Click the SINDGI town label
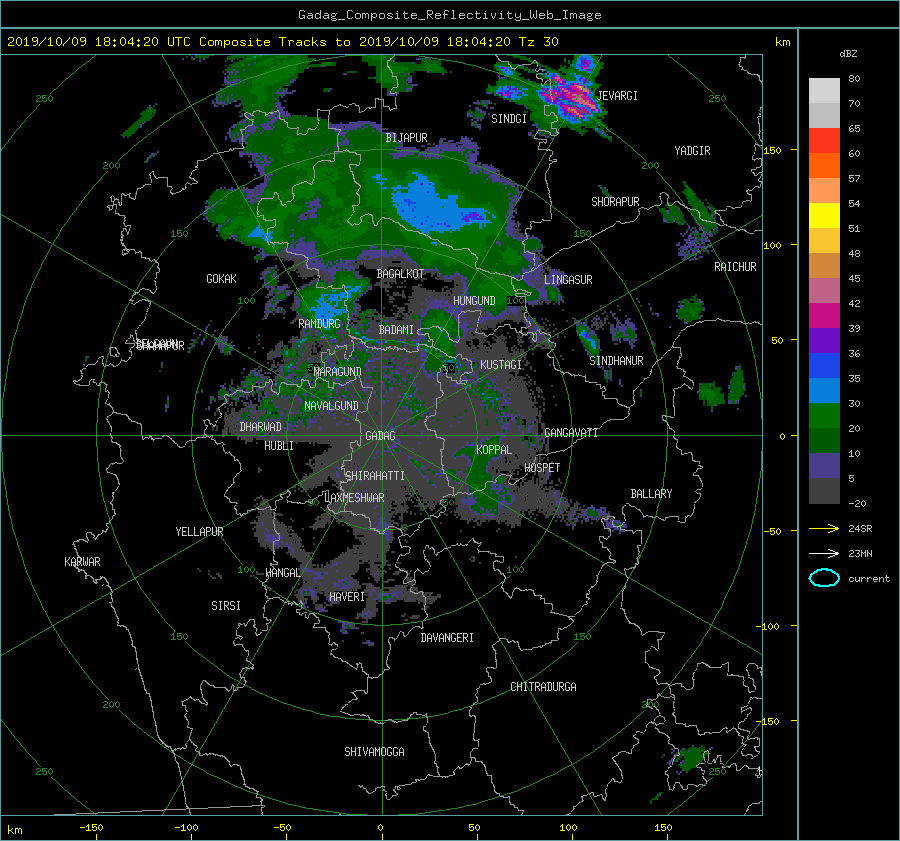The width and height of the screenshot is (900, 841). pos(509,119)
